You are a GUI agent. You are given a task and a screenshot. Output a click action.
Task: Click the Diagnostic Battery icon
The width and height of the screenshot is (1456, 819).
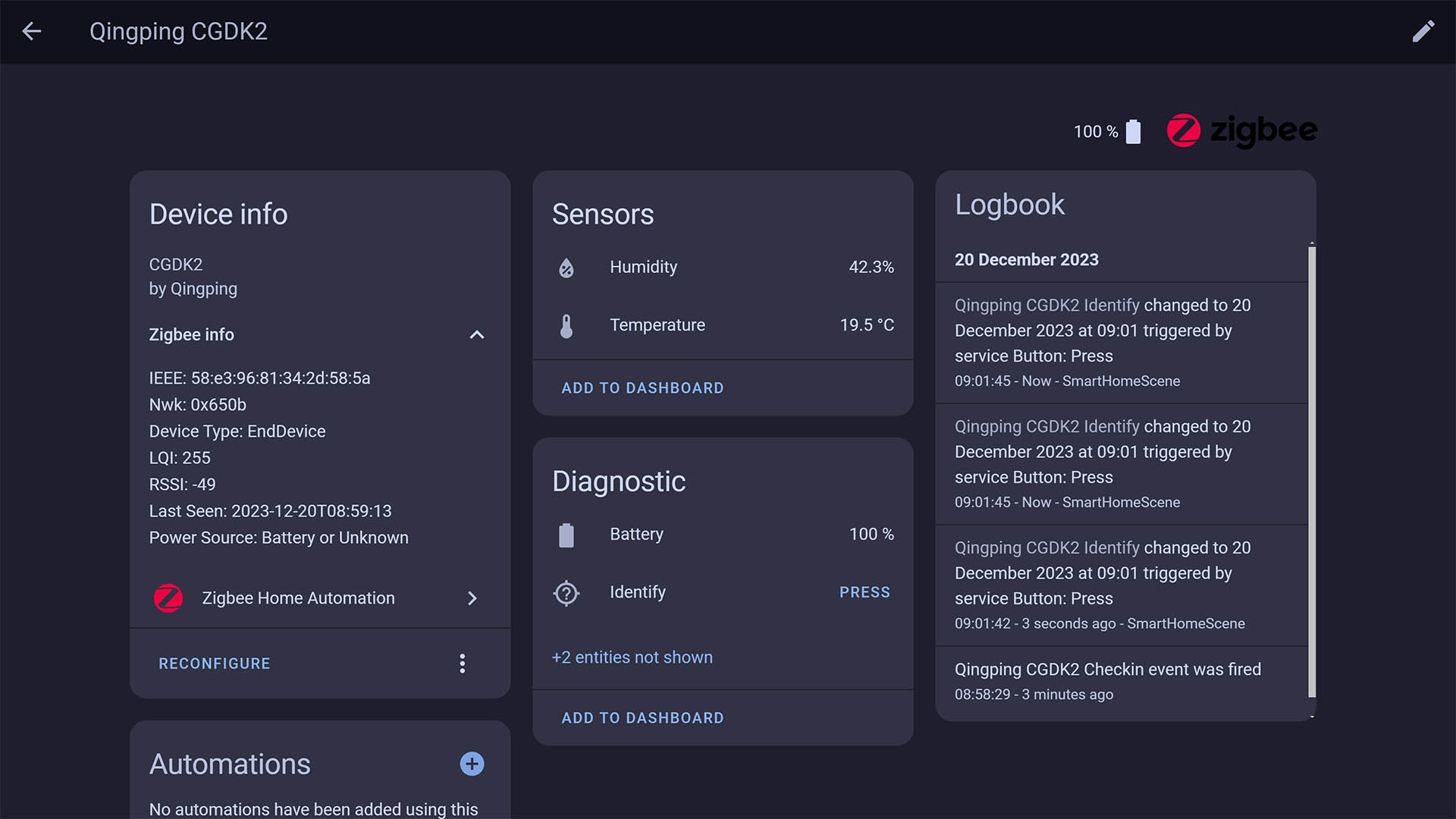[566, 535]
